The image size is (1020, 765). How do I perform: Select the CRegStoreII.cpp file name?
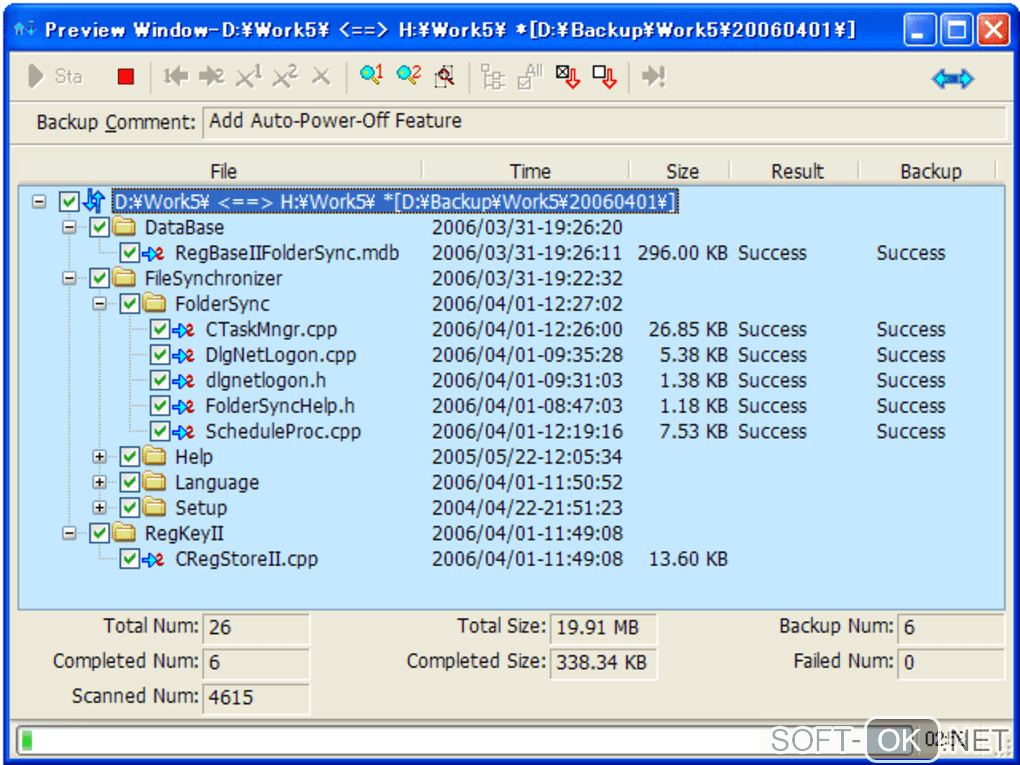[247, 559]
